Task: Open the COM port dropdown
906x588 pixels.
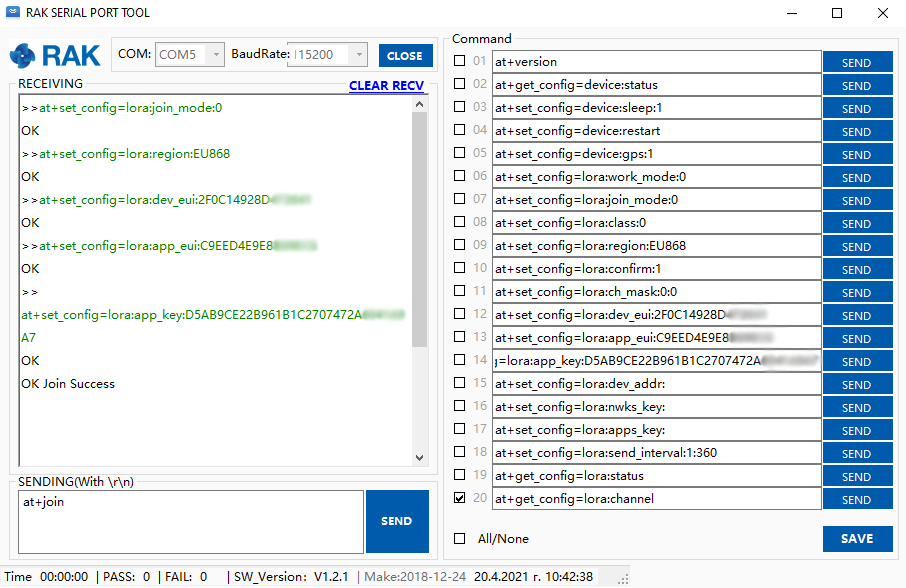Action: pos(215,55)
